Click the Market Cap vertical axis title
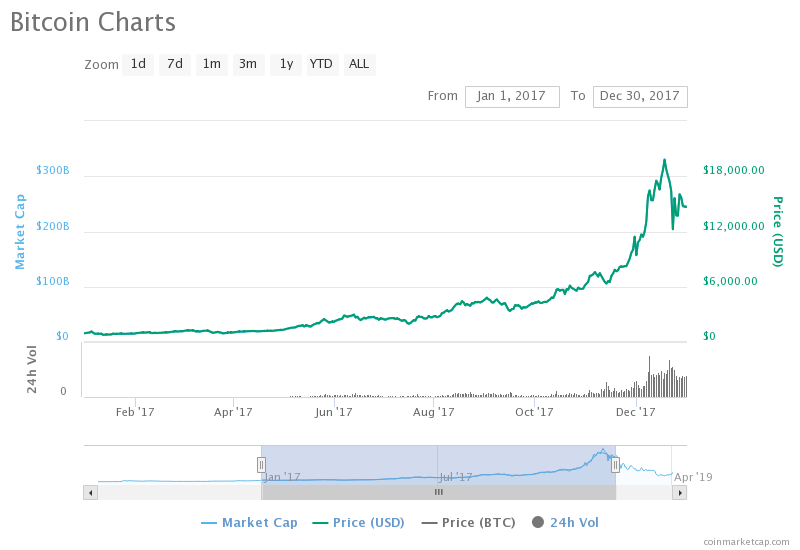This screenshot has width=800, height=550. [x=19, y=232]
